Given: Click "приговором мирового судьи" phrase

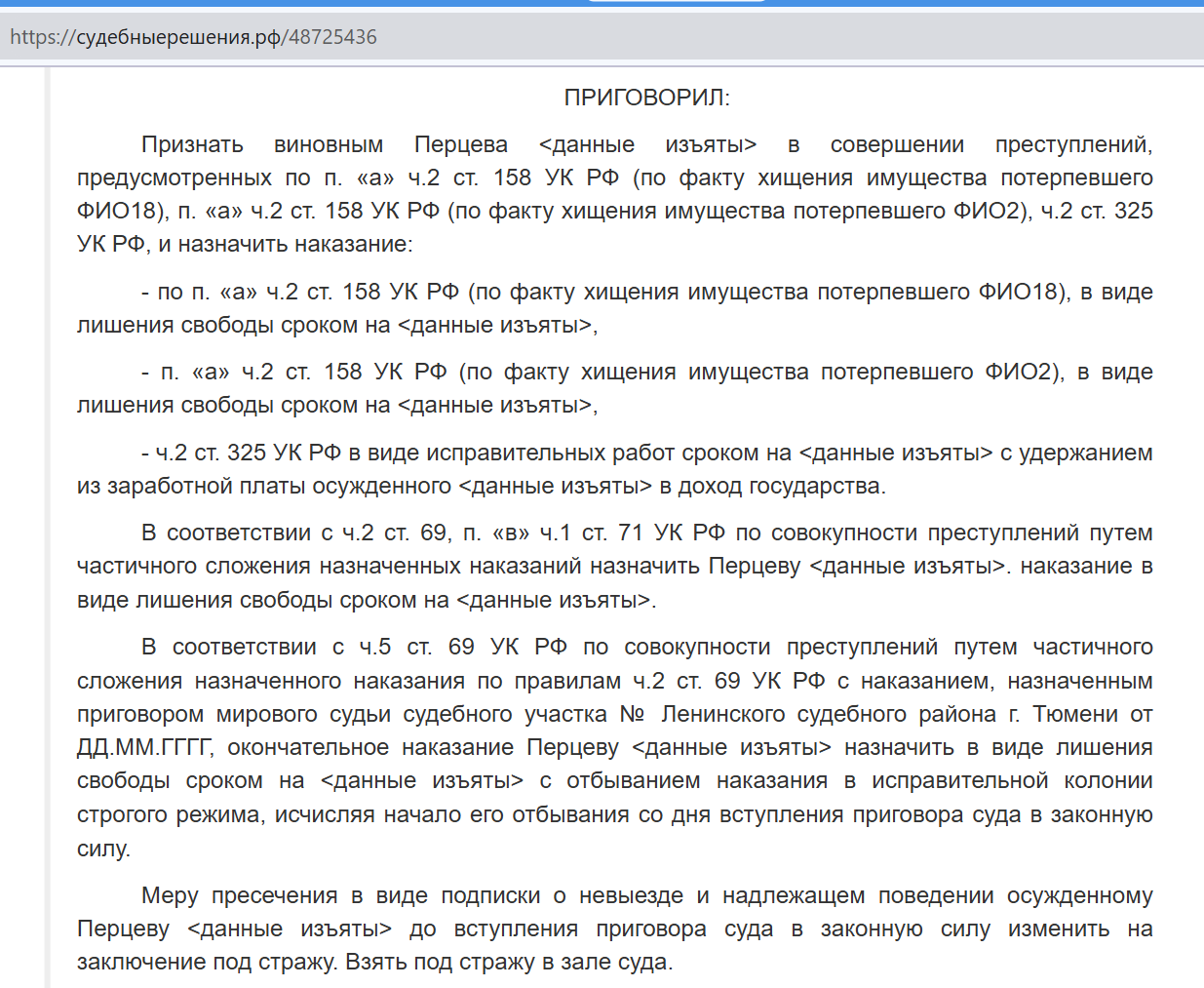Looking at the screenshot, I should coord(234,715).
